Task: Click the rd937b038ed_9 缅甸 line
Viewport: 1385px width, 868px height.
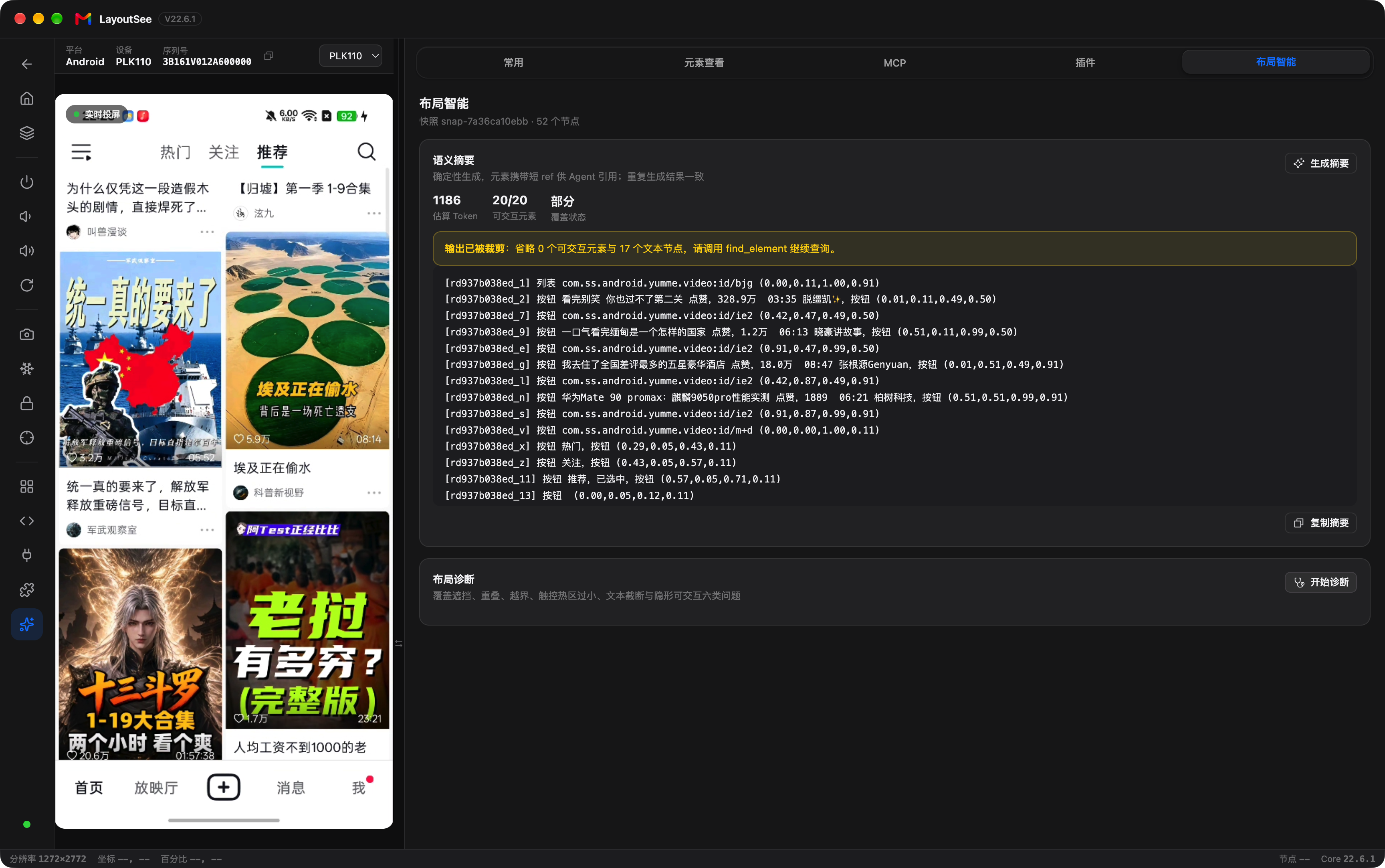Action: (x=731, y=332)
